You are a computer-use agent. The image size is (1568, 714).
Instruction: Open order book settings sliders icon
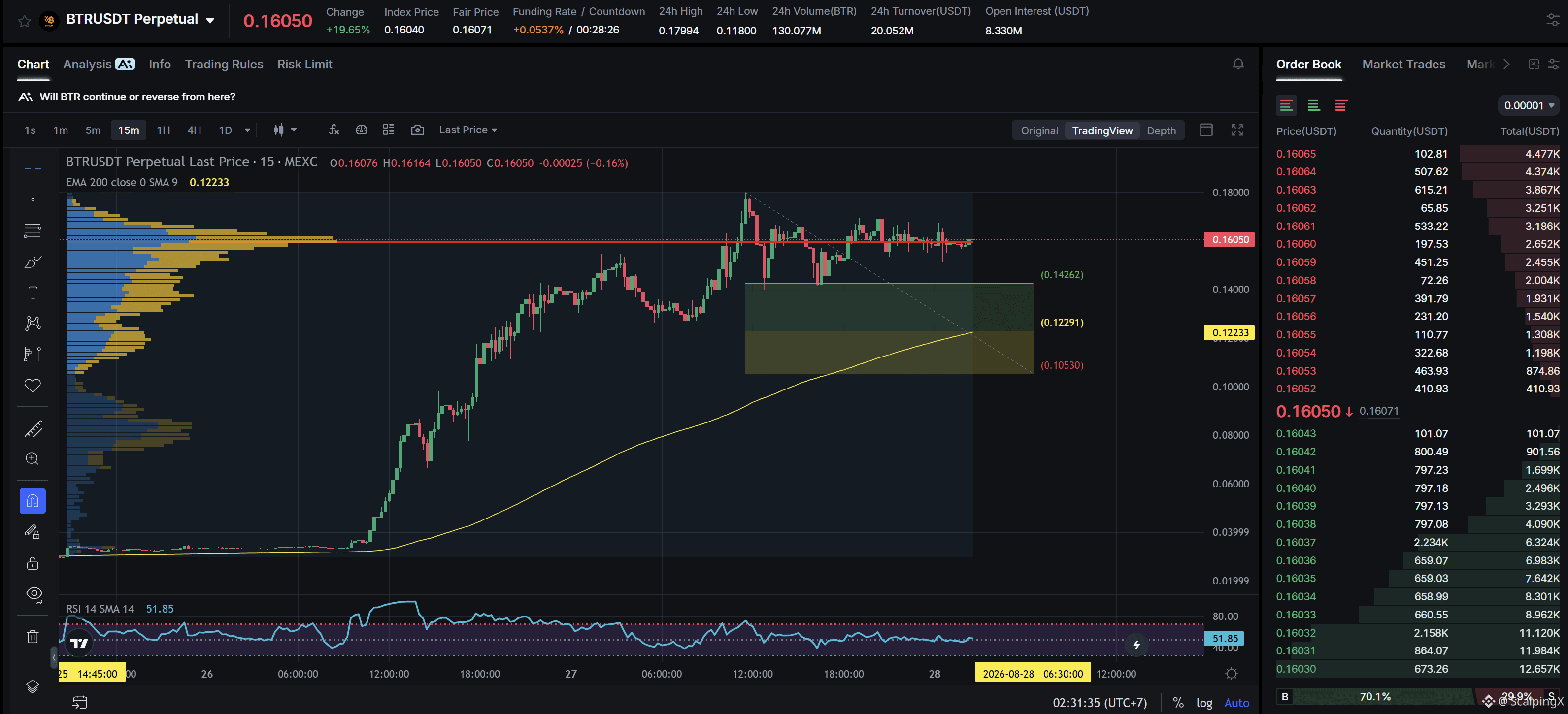(x=1553, y=64)
